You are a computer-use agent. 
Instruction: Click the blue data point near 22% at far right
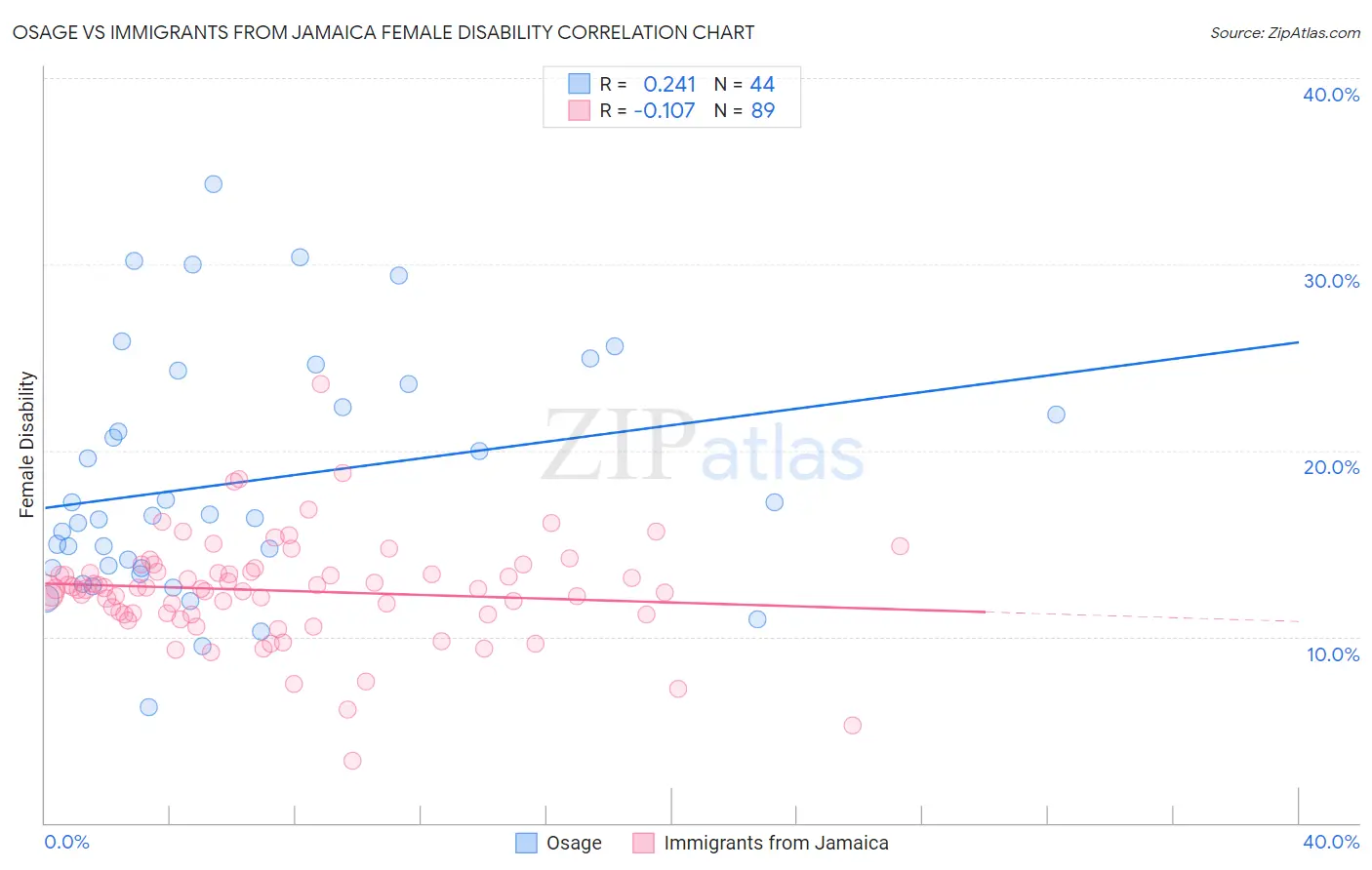[1056, 415]
